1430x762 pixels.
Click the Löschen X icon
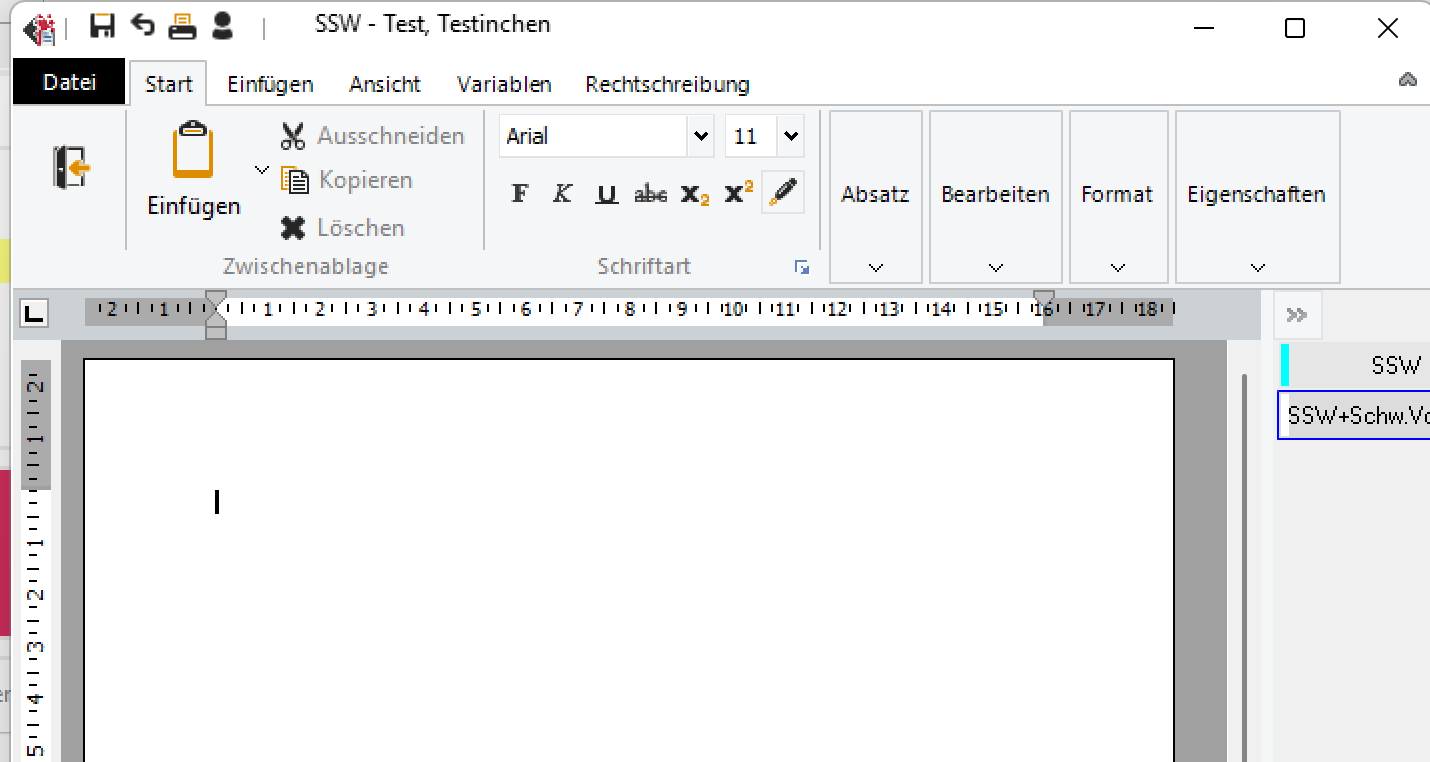(x=293, y=228)
